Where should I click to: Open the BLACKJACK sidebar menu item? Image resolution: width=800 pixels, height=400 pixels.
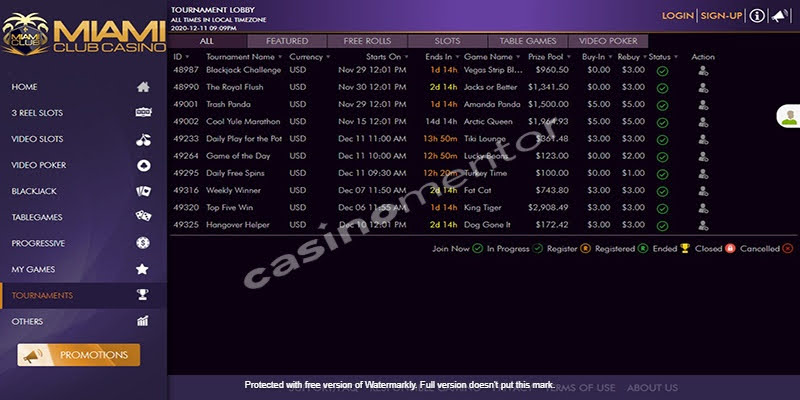point(34,191)
